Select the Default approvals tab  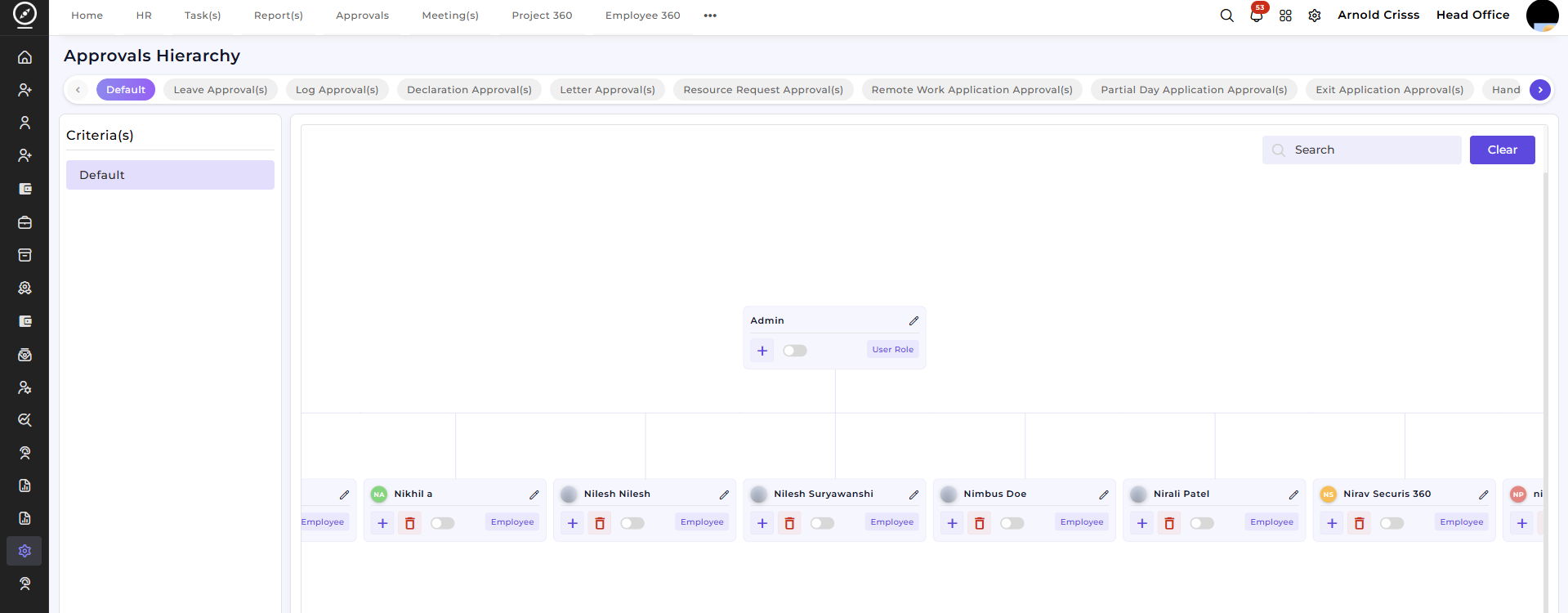[x=126, y=90]
